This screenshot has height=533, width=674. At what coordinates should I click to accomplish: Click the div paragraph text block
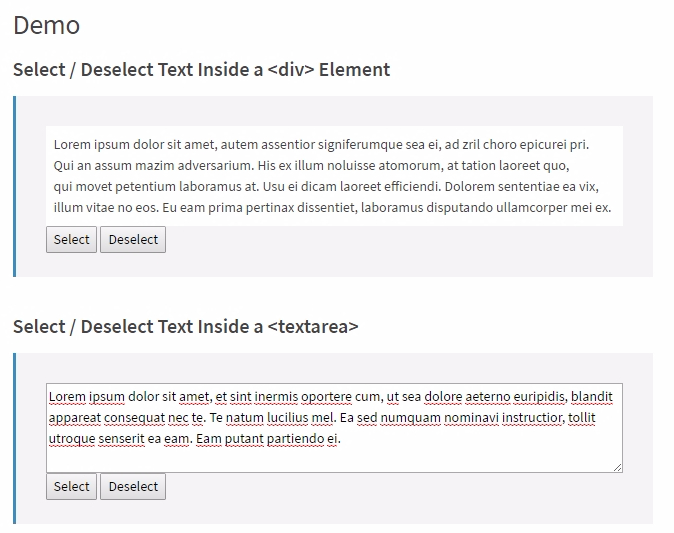(x=334, y=176)
